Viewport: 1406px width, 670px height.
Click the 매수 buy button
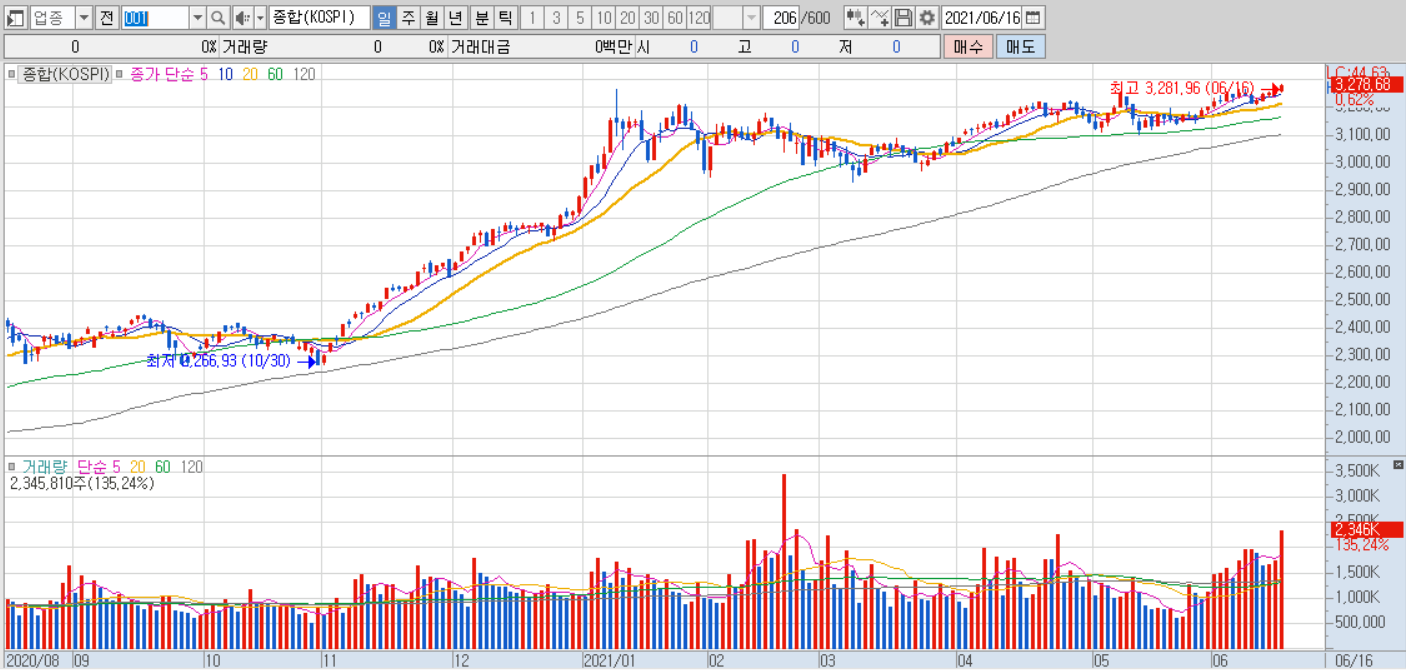[x=968, y=46]
